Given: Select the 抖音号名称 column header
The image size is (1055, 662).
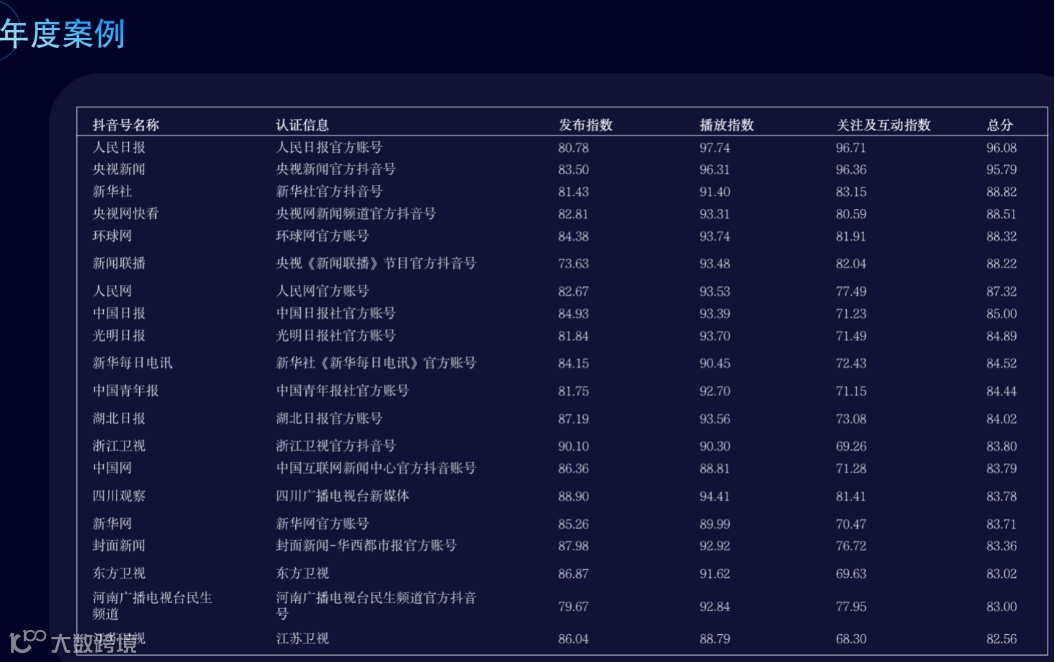Looking at the screenshot, I should [126, 125].
